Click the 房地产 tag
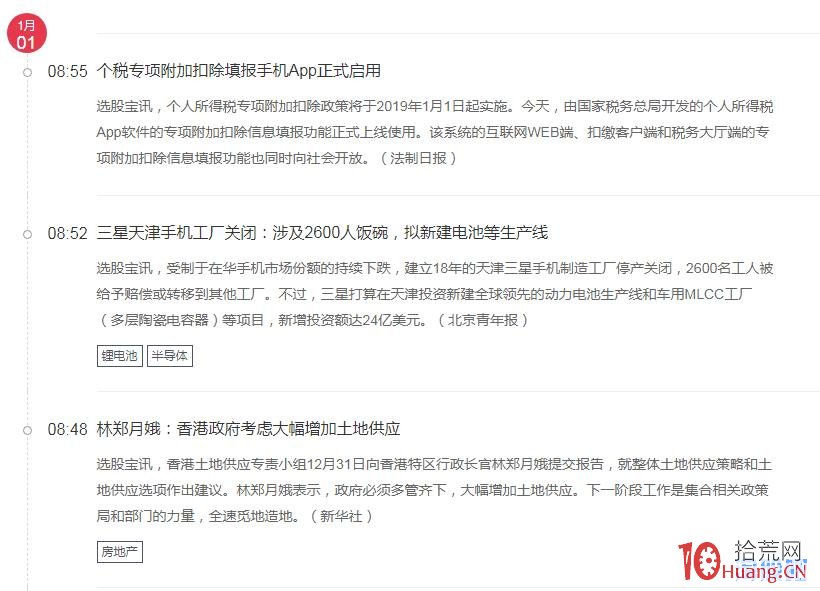The image size is (820, 591). pyautogui.click(x=120, y=552)
